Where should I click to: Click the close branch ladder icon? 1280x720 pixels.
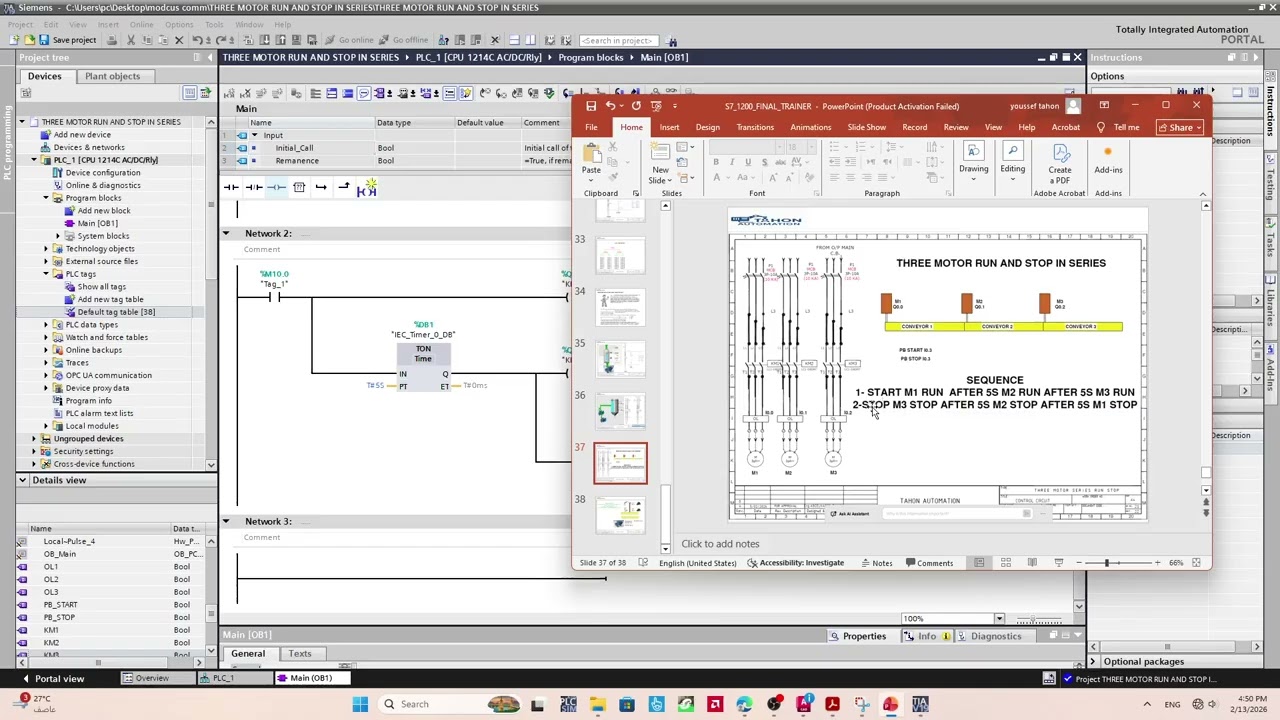343,187
